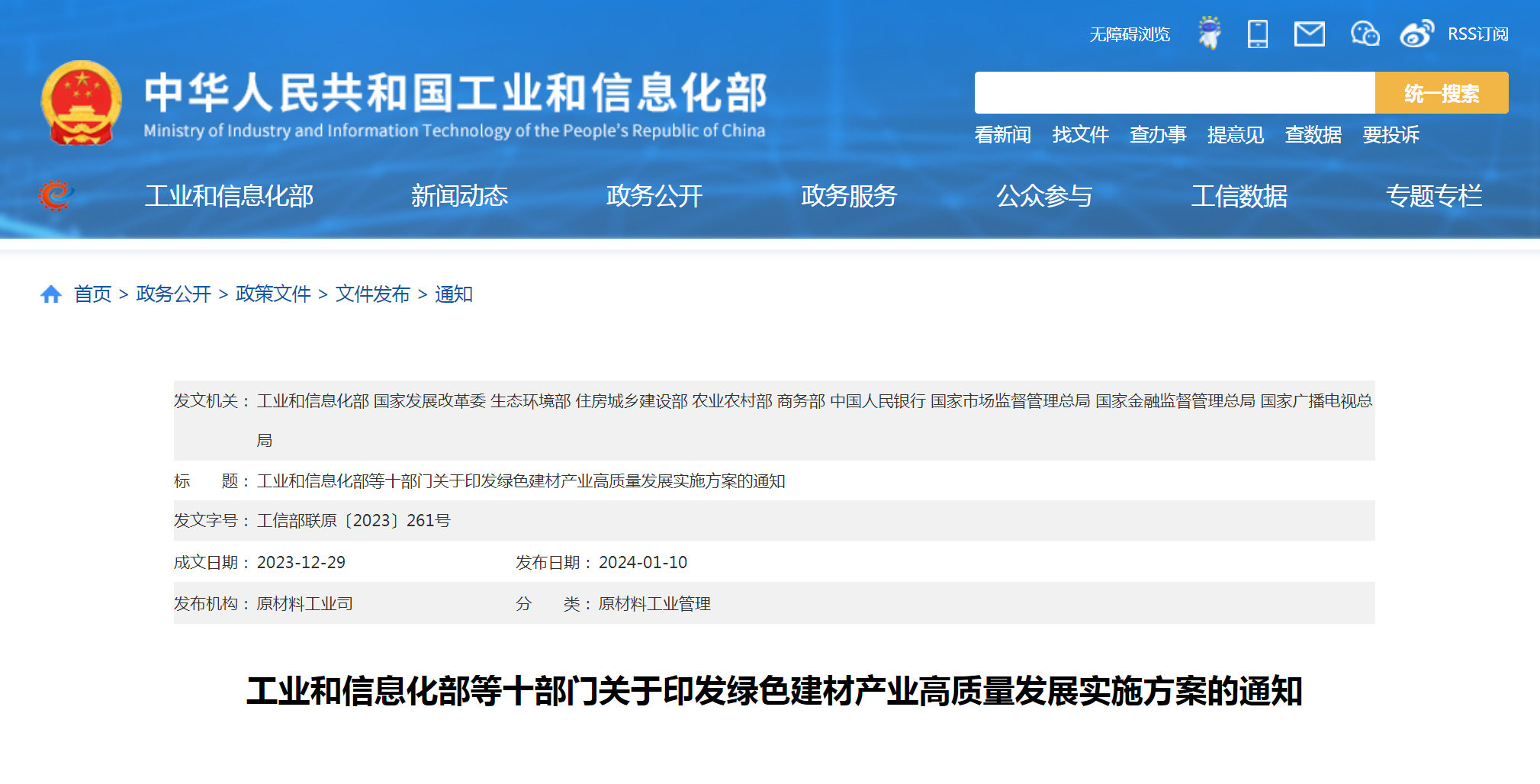Open the 政务服务 nav menu
This screenshot has width=1540, height=784.
click(x=849, y=196)
